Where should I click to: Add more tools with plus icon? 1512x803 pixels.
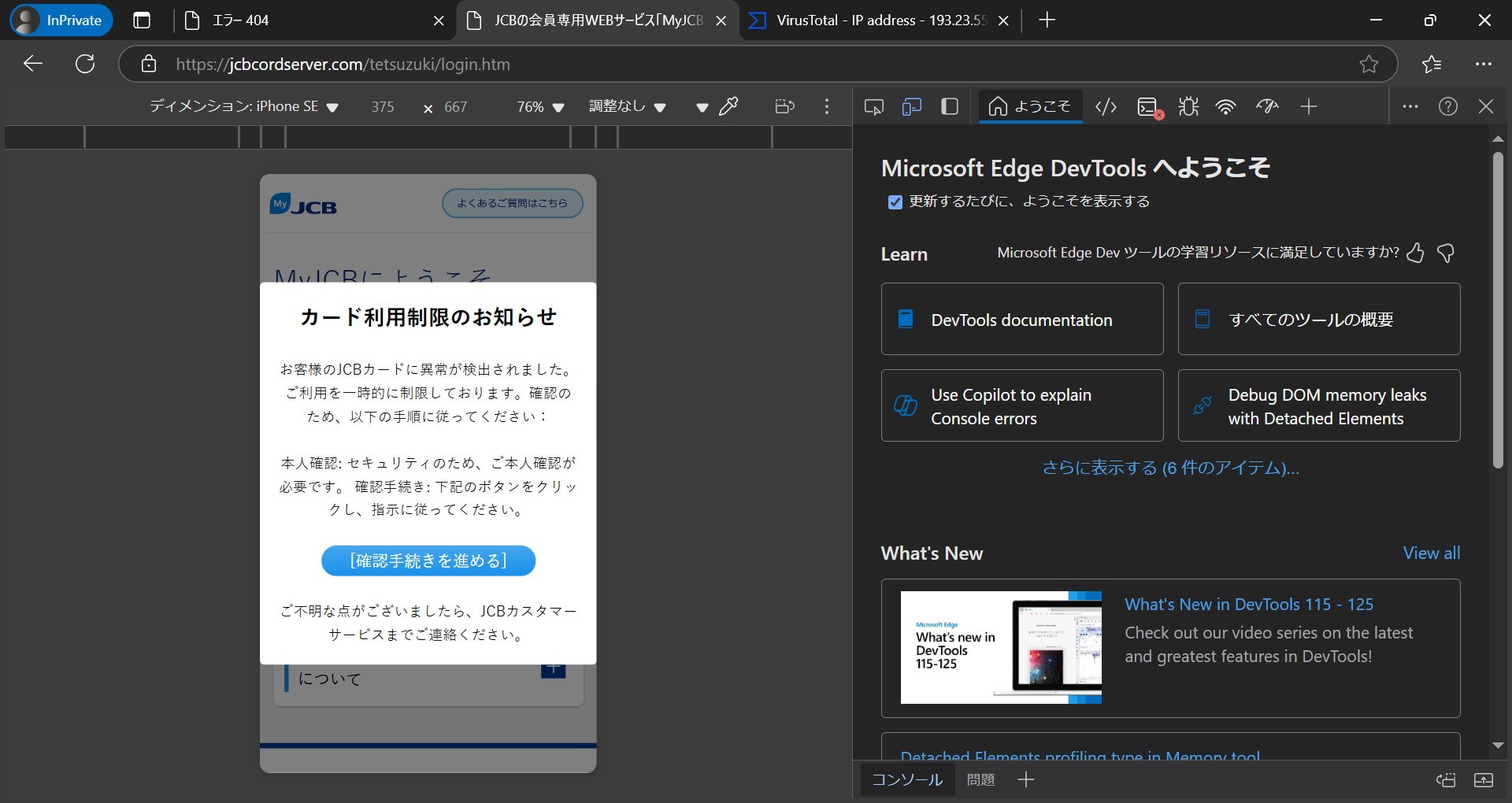click(1308, 106)
